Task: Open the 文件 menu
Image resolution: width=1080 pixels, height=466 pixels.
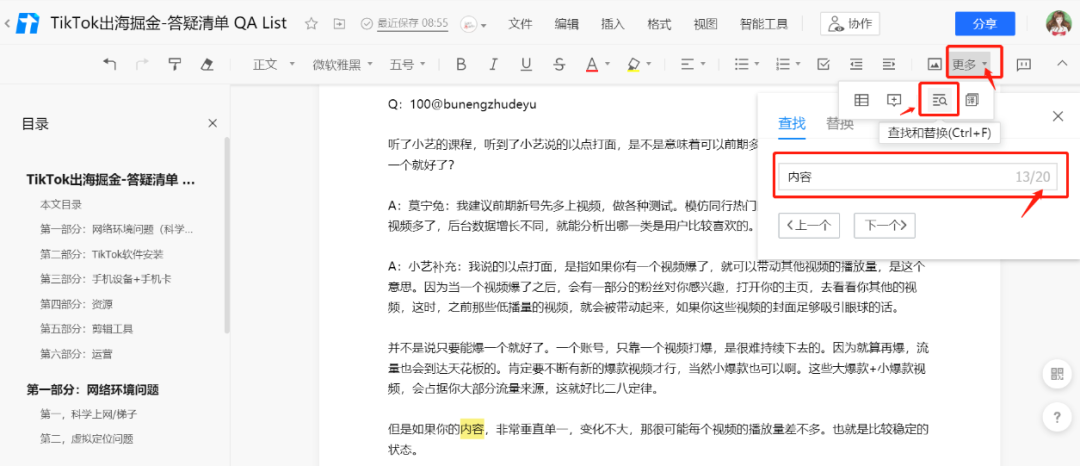Action: coord(521,24)
